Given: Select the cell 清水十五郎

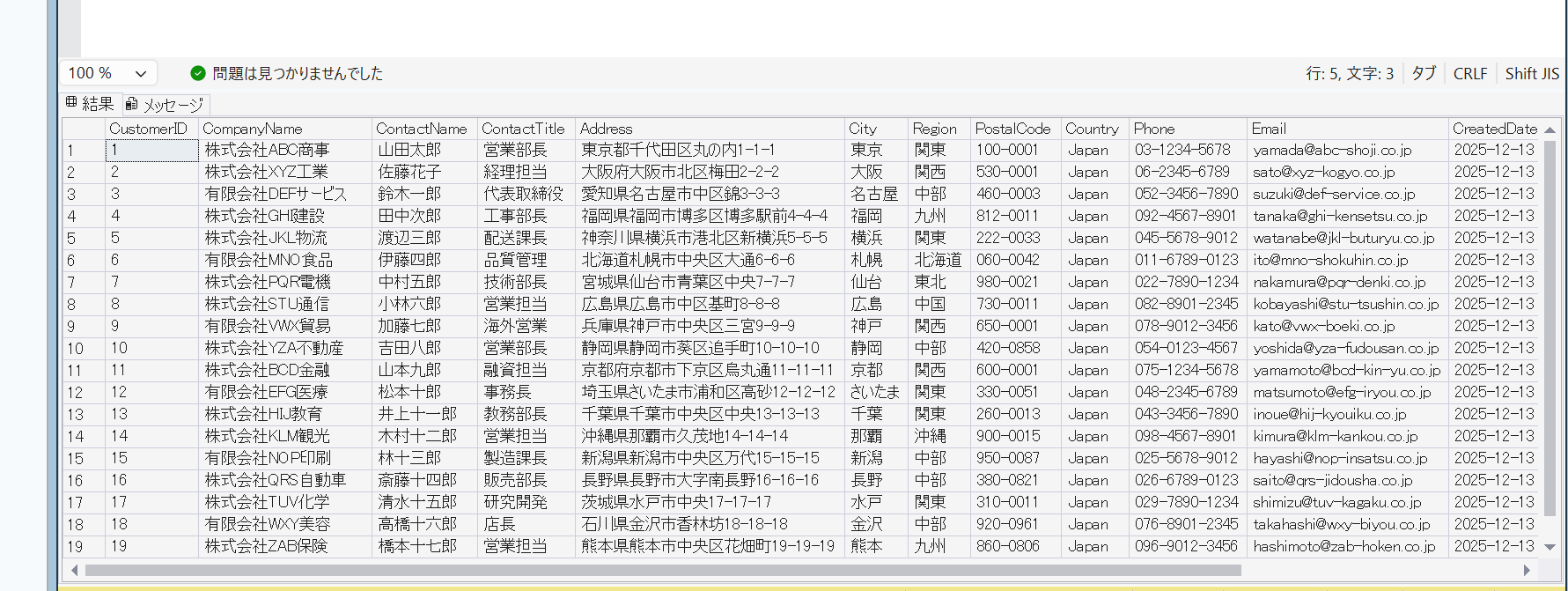Looking at the screenshot, I should (425, 503).
